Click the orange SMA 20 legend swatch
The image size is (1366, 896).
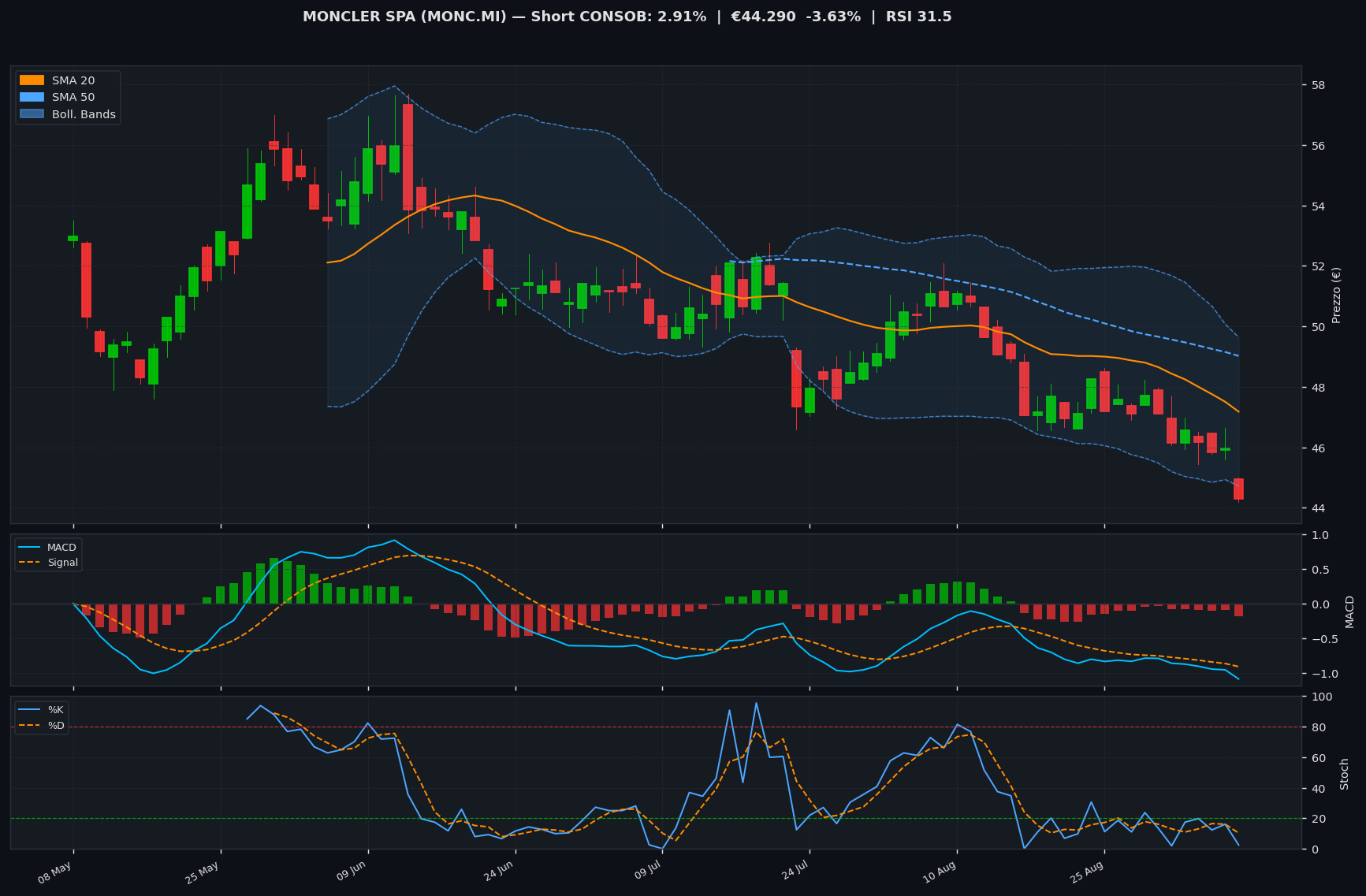32,80
